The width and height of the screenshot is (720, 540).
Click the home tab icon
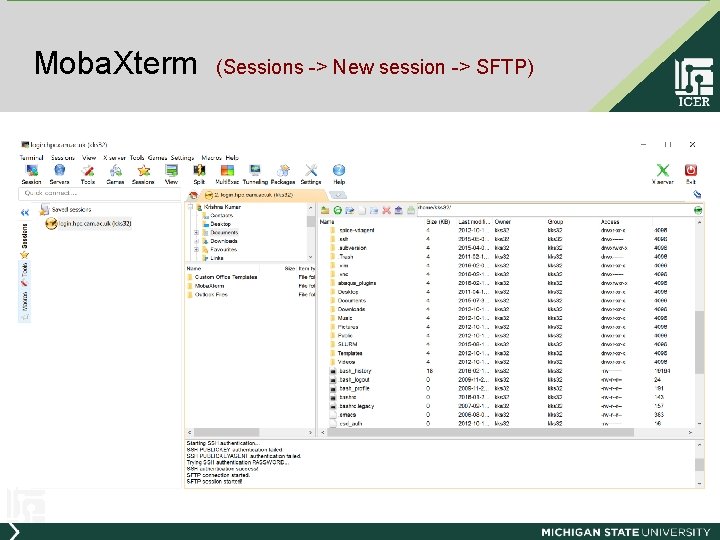[x=193, y=195]
